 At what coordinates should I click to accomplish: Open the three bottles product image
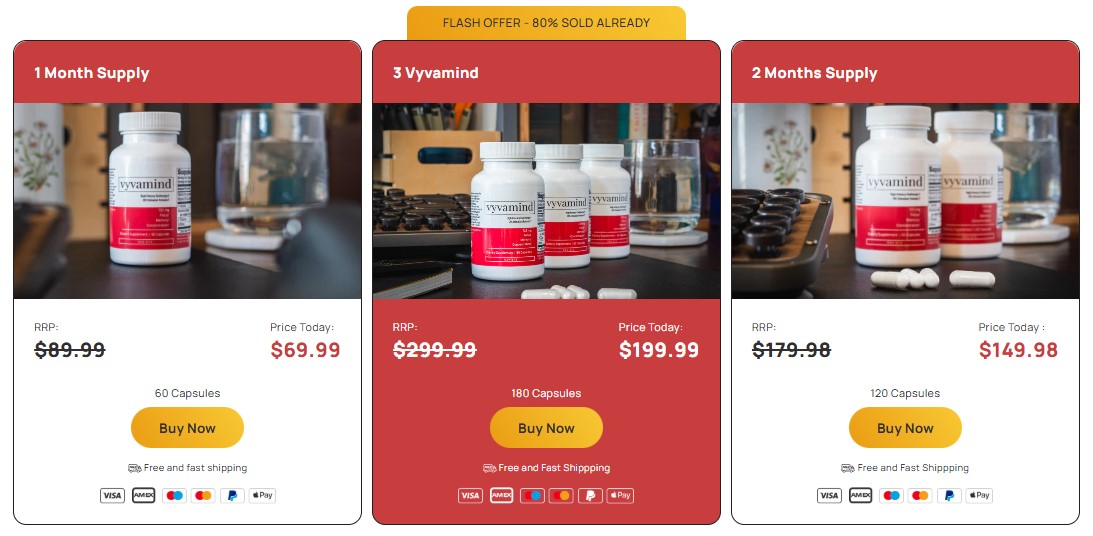click(x=546, y=201)
